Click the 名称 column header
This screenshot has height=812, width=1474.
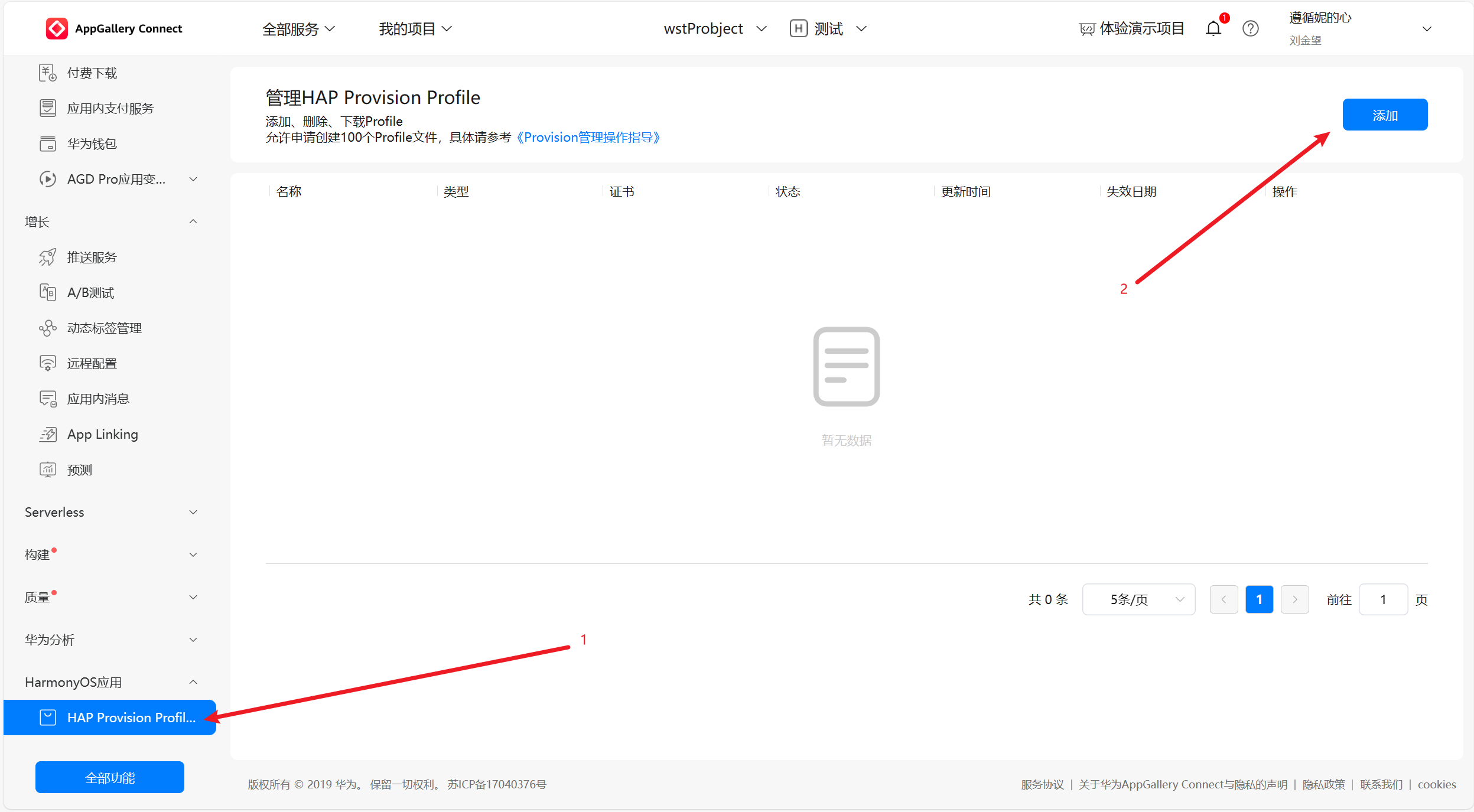point(289,191)
